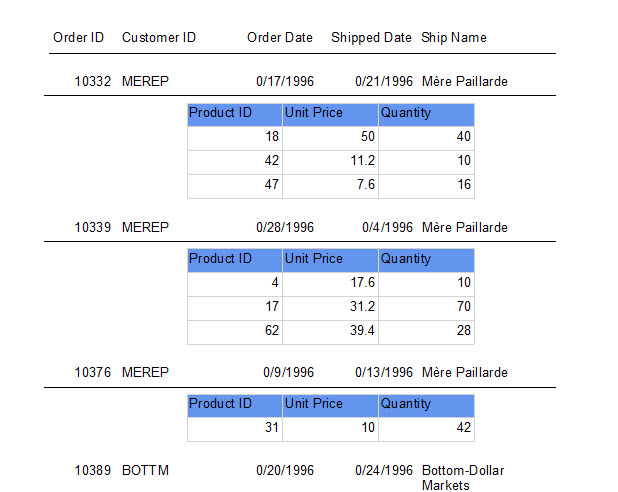
Task: Select order number 10339
Action: pos(93,227)
